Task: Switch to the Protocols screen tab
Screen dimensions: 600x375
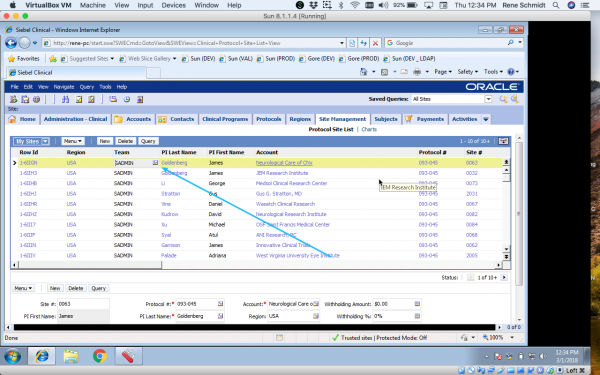Action: (x=269, y=119)
